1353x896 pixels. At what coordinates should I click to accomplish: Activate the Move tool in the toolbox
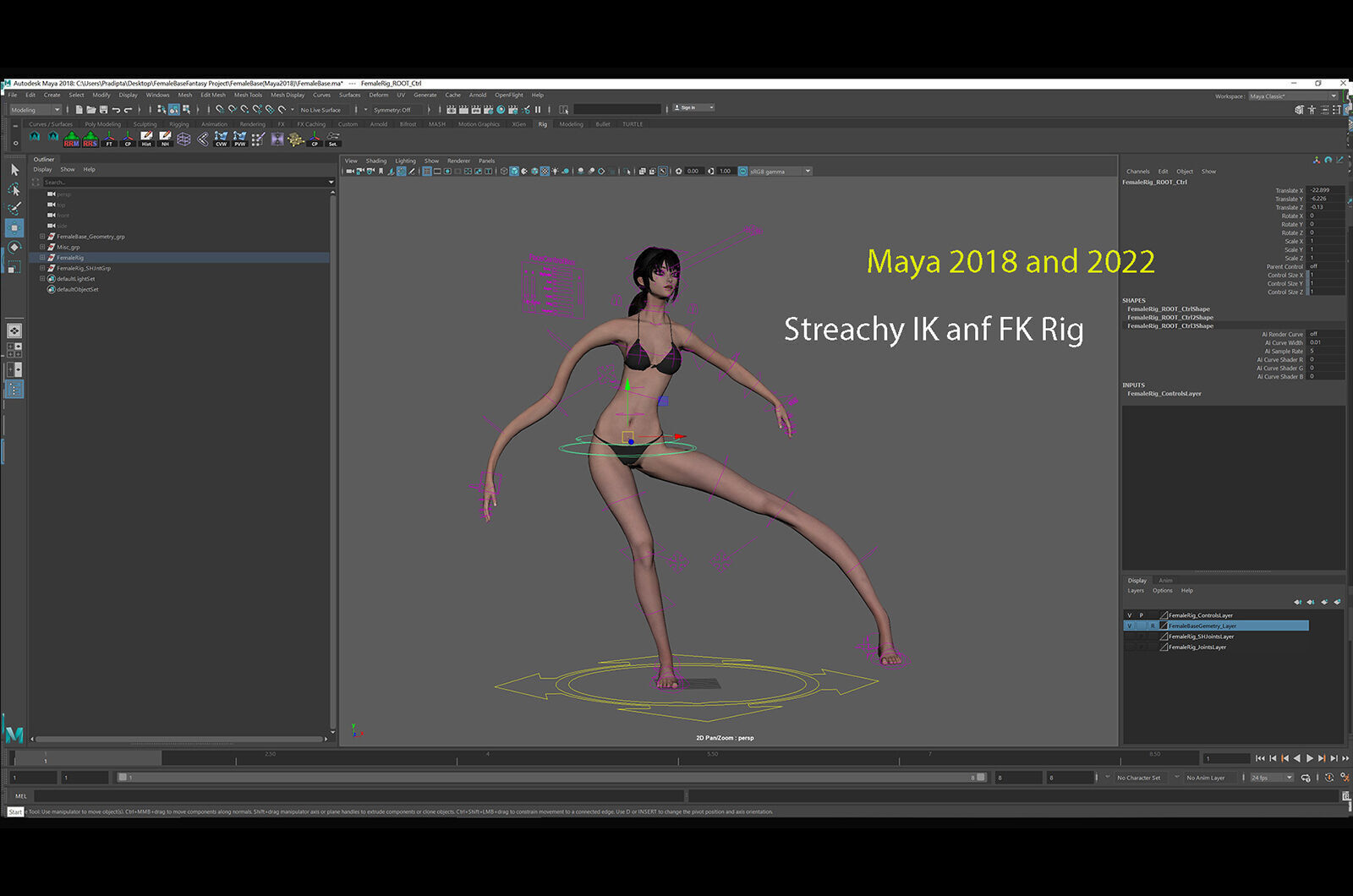coord(14,227)
